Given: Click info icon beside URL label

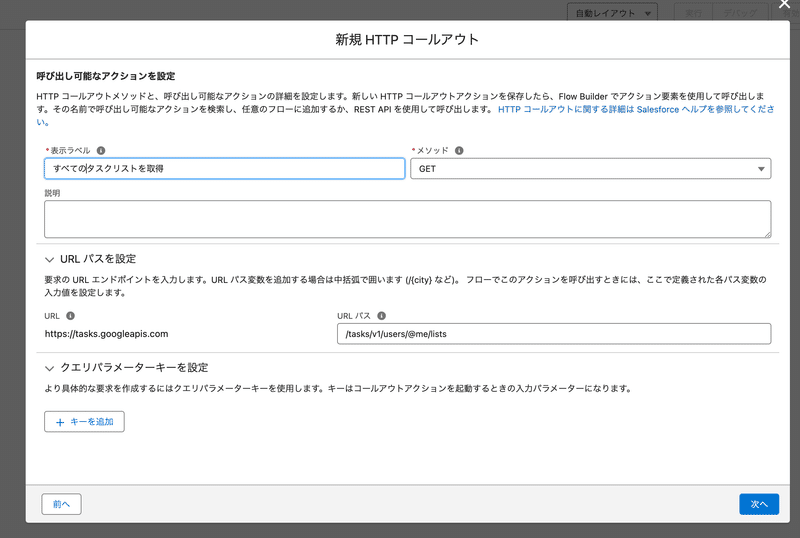Looking at the screenshot, I should [70, 316].
